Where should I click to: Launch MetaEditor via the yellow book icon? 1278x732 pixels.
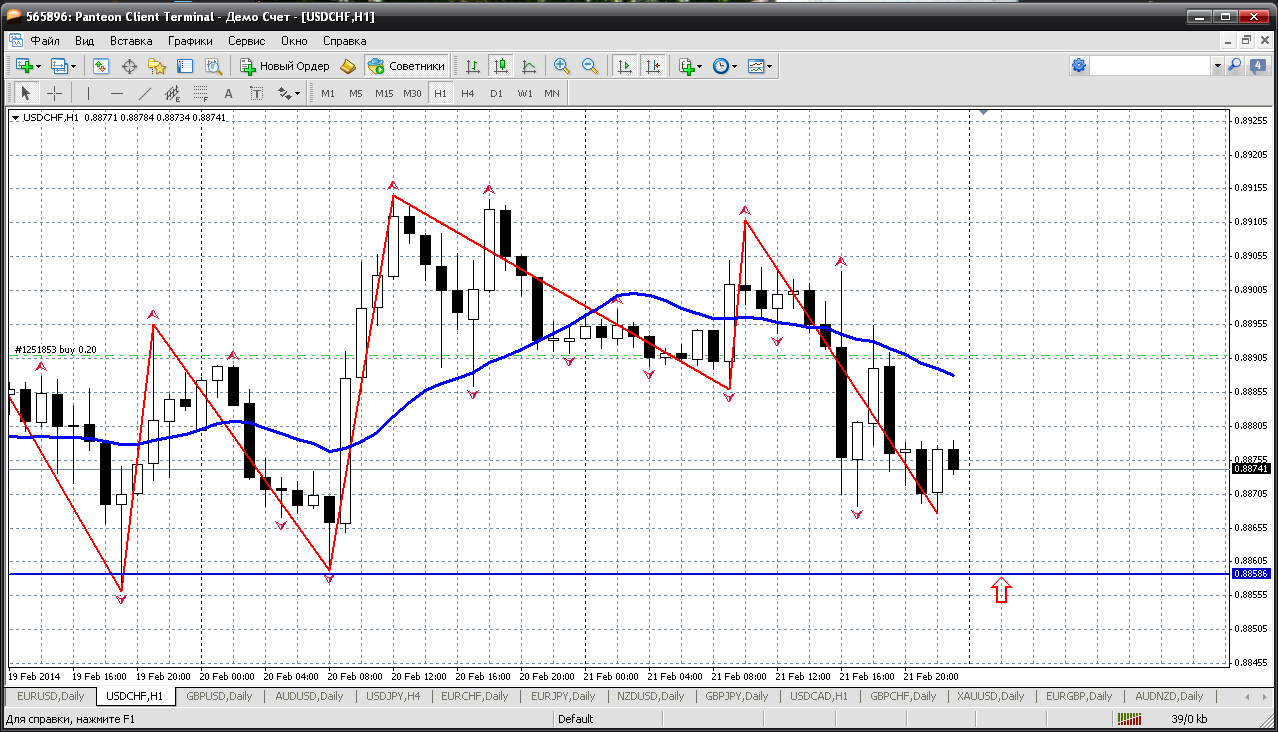tap(348, 66)
